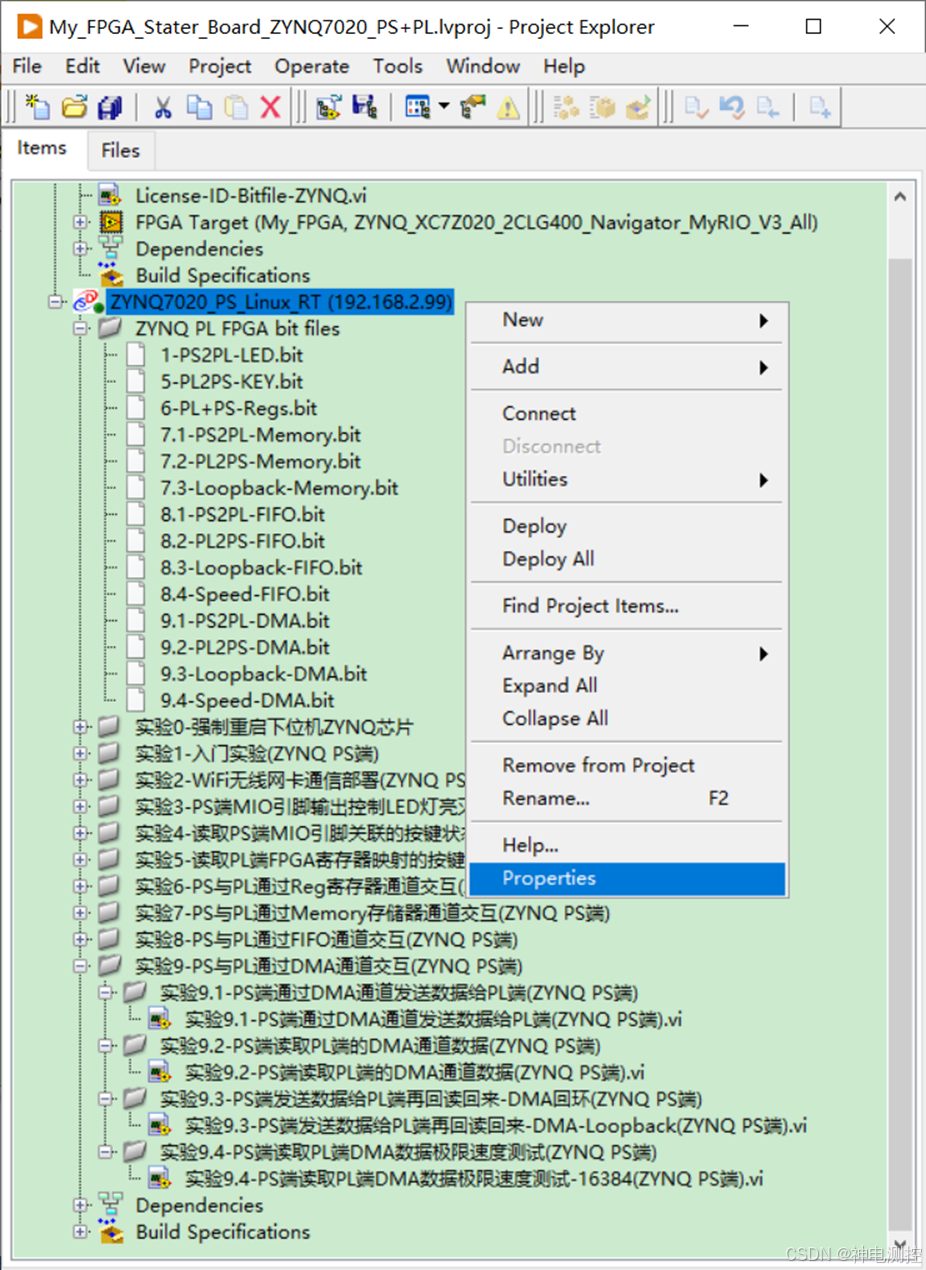The width and height of the screenshot is (926, 1270).
Task: Expand the FPGA Target tree node
Action: [x=81, y=222]
